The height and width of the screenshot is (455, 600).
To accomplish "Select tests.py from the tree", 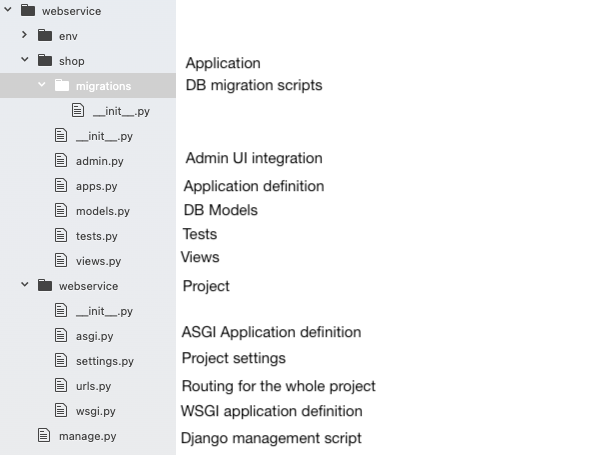I will (96, 236).
